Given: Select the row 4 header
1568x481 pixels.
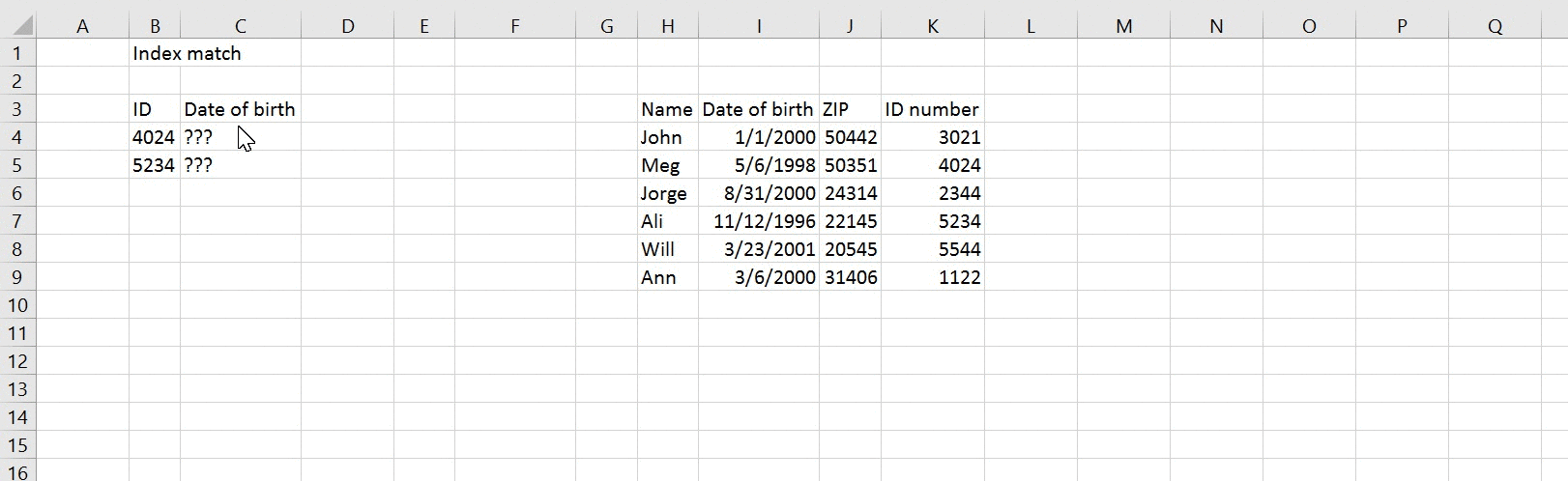Looking at the screenshot, I should coord(18,137).
